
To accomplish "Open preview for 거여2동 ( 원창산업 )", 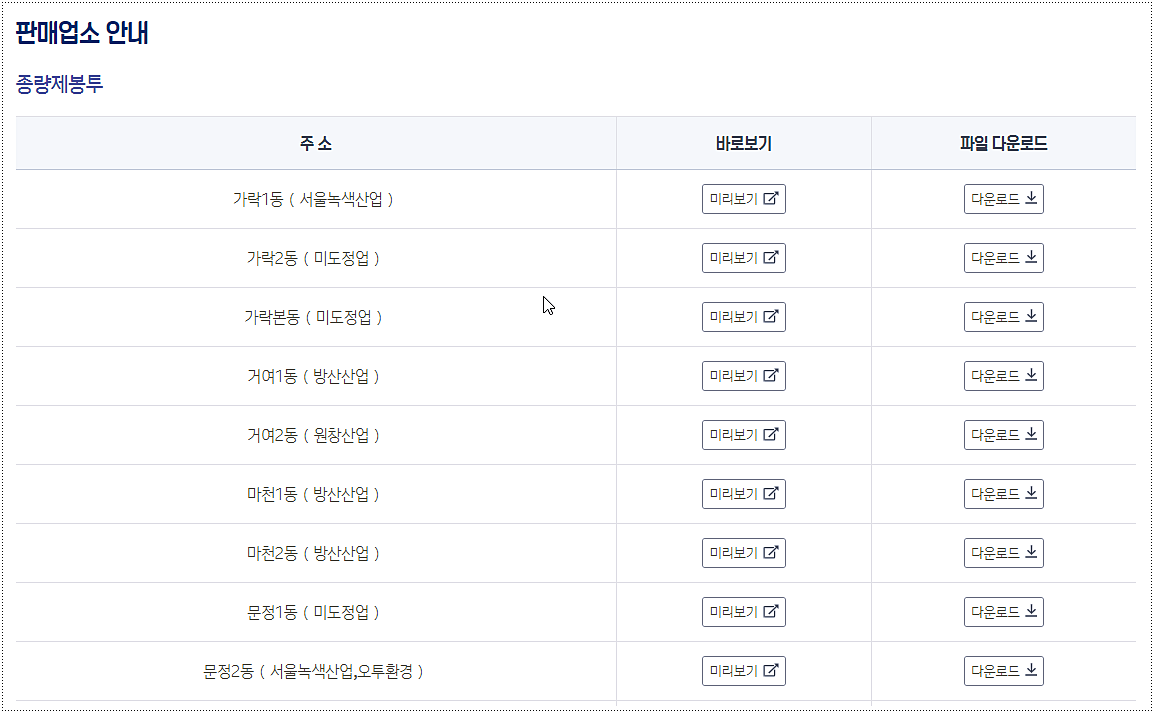I will 743,434.
